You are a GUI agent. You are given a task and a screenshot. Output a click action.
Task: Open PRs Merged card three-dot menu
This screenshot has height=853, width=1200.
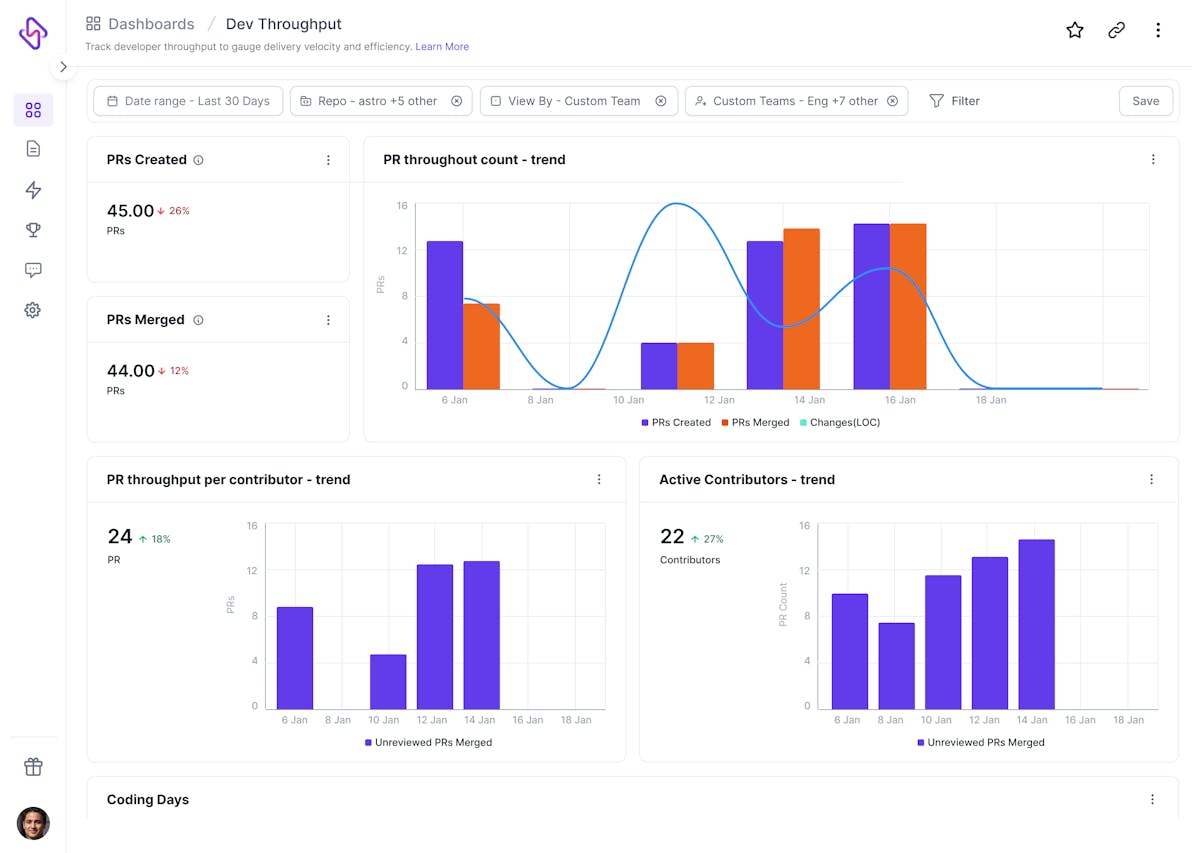pyautogui.click(x=328, y=320)
